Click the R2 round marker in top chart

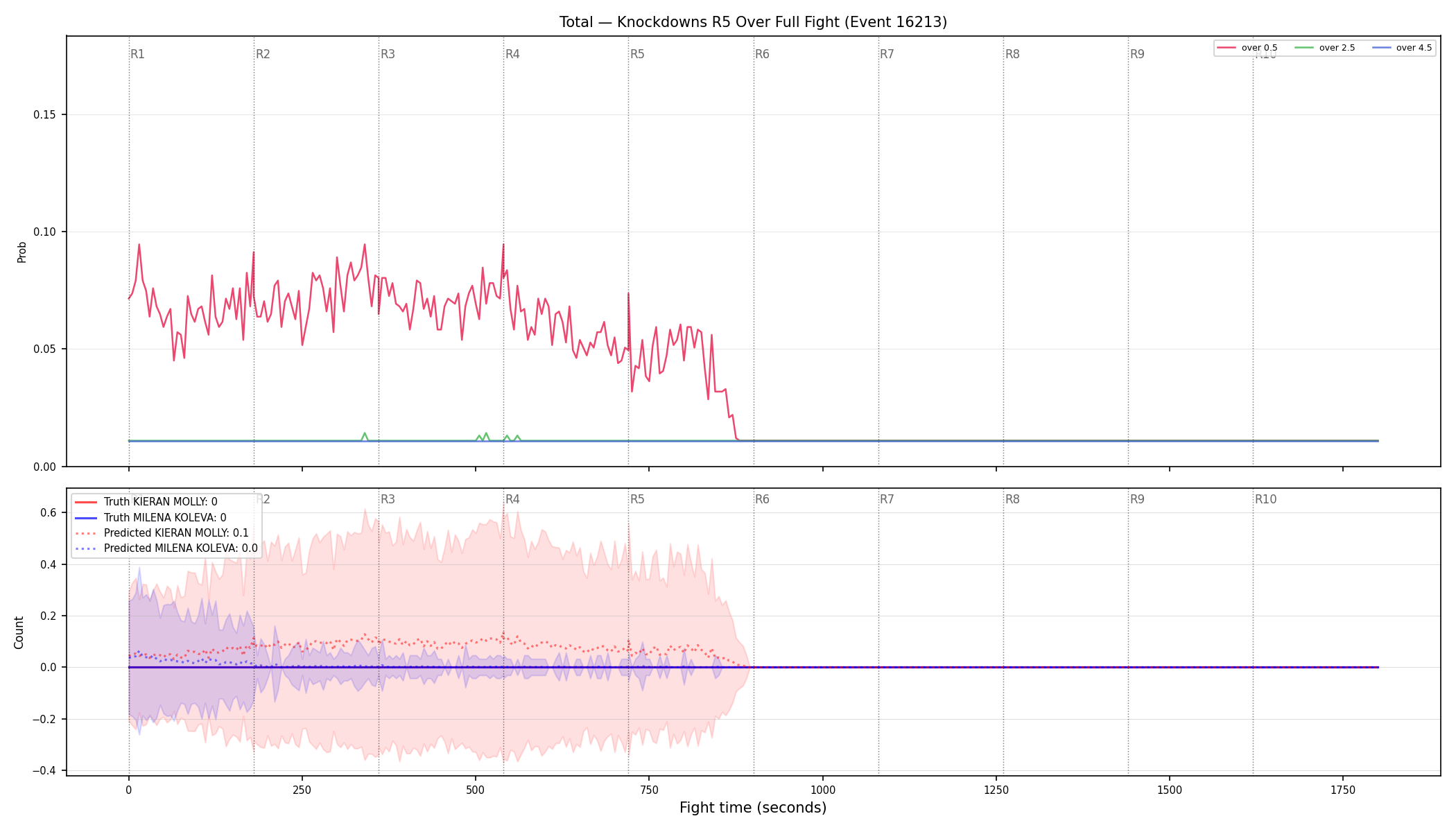click(x=263, y=54)
